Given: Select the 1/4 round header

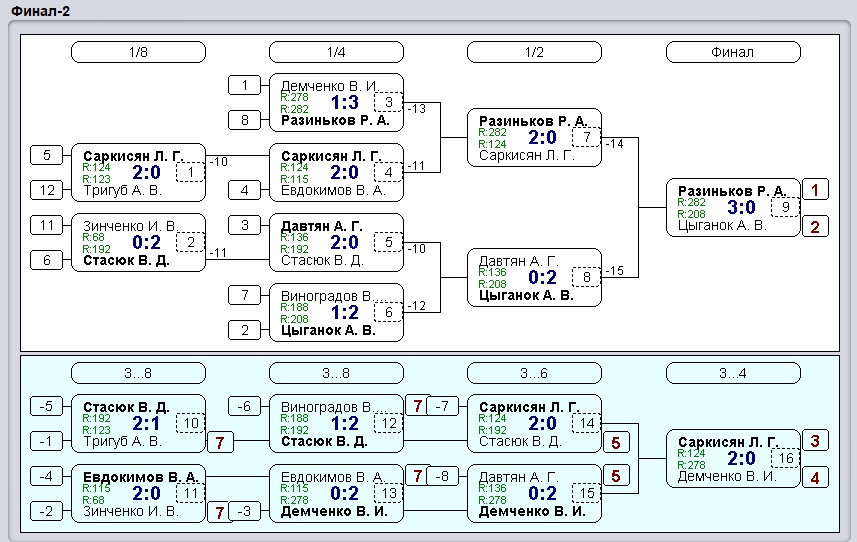Looking at the screenshot, I should coord(336,52).
